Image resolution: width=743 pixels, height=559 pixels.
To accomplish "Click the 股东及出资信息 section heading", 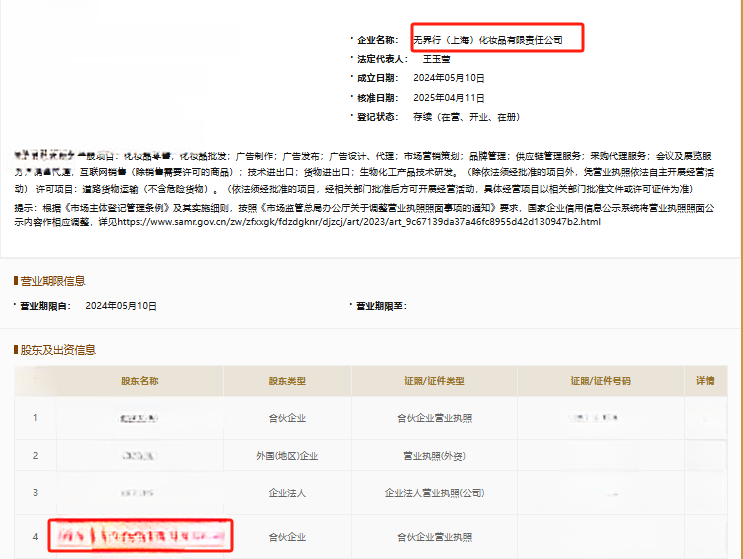I will point(58,350).
